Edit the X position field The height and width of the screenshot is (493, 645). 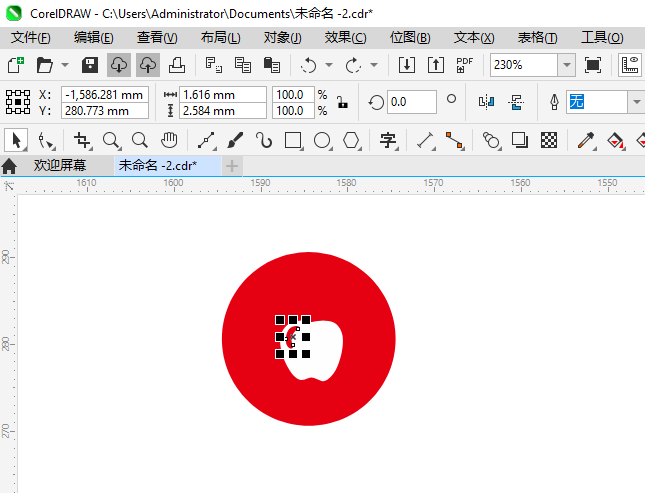coord(105,95)
